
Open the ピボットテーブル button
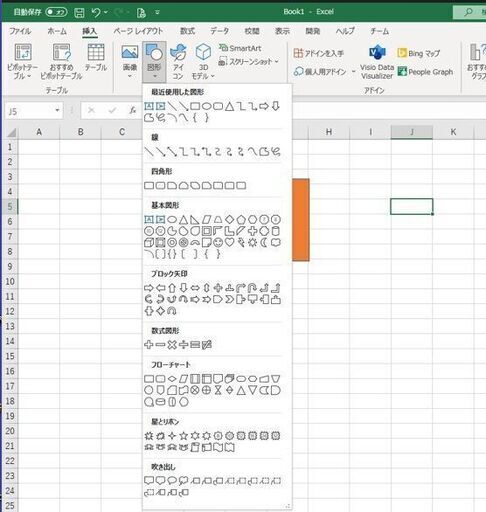(x=23, y=62)
